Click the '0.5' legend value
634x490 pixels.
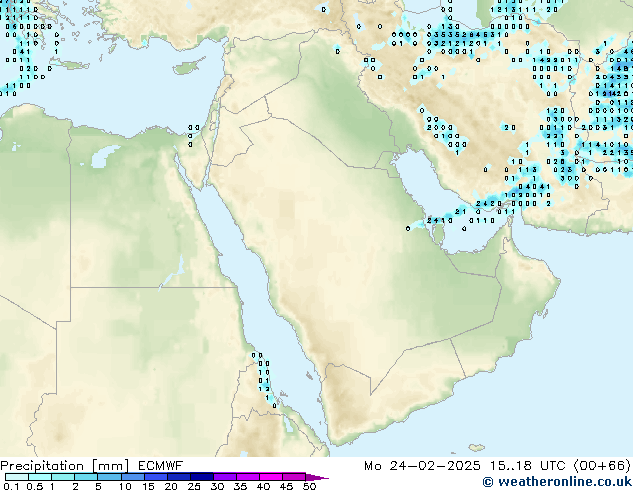click(x=34, y=486)
